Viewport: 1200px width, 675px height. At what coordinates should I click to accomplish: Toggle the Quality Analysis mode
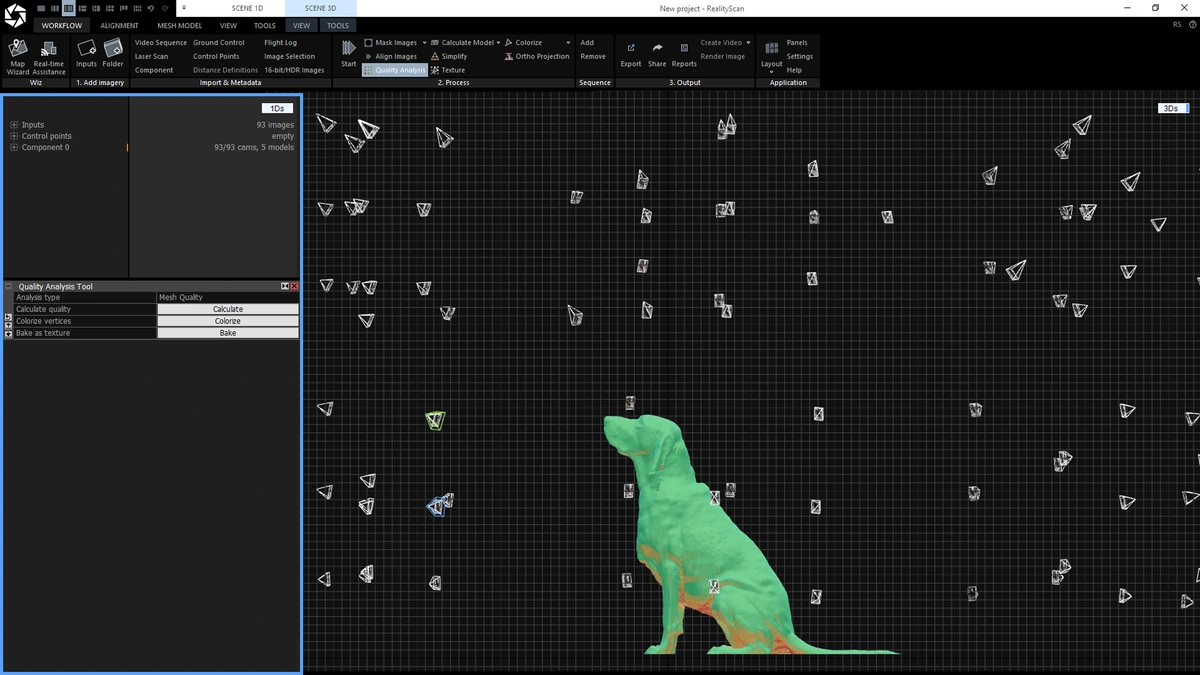click(395, 69)
